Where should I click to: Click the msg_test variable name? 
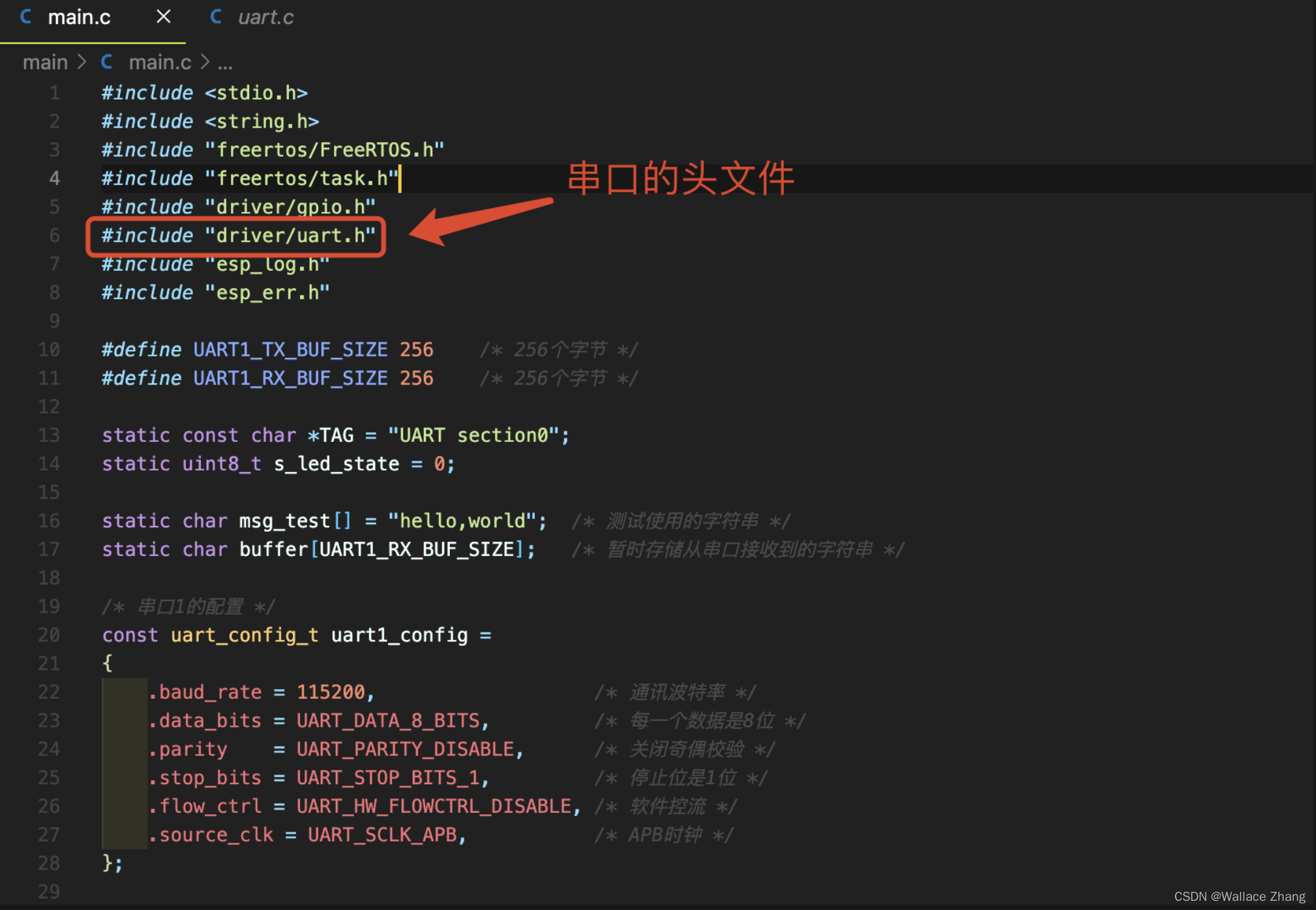tap(284, 521)
